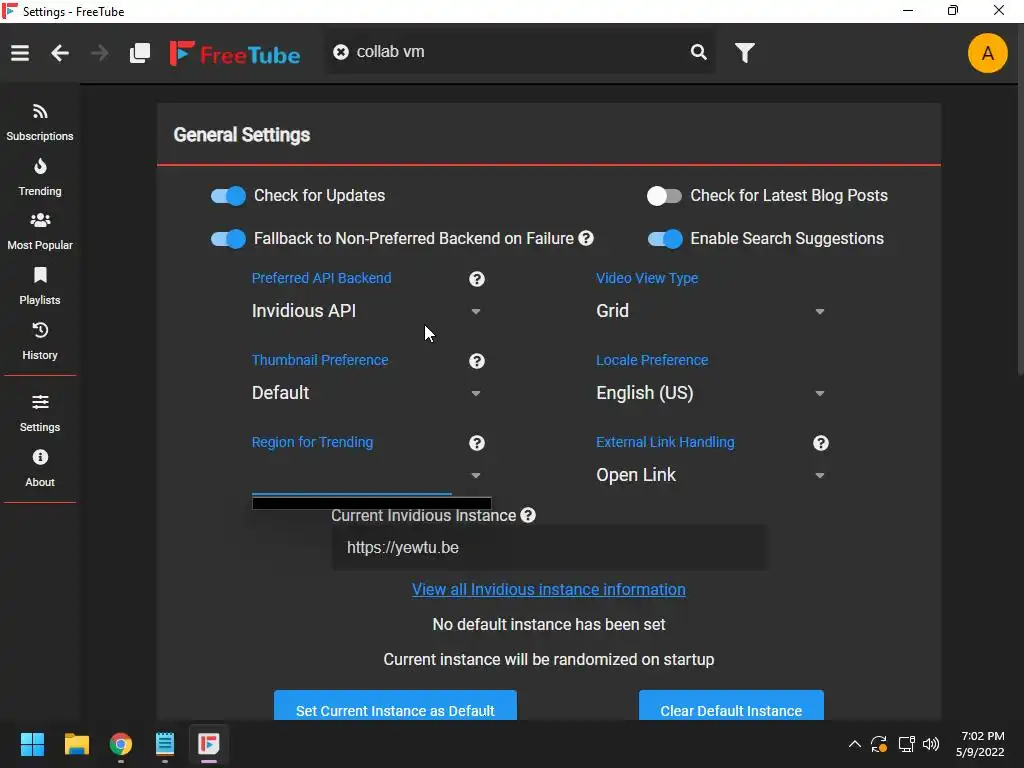Open a new window with the copy icon
Viewport: 1024px width, 768px height.
click(140, 53)
